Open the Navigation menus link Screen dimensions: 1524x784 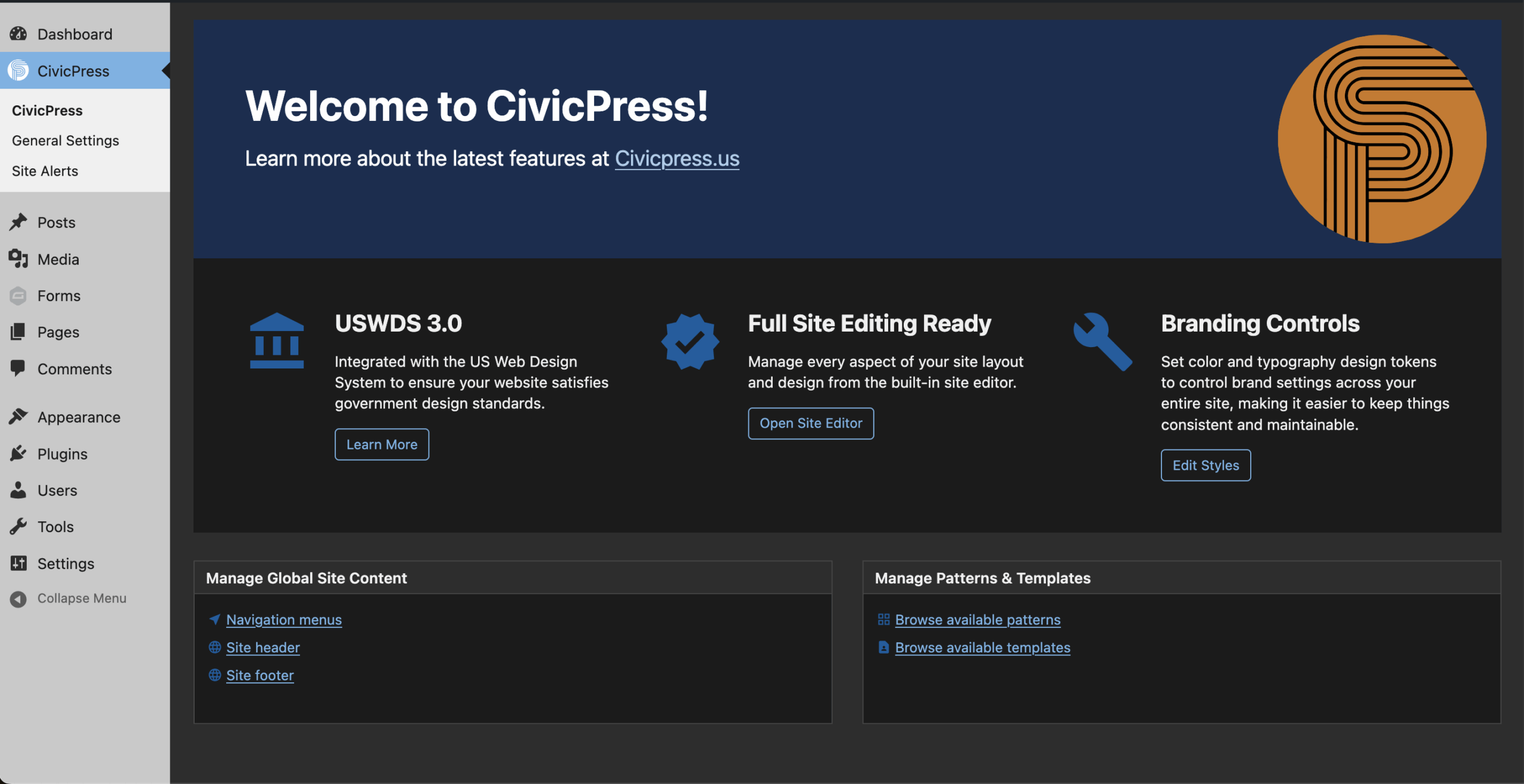tap(284, 619)
